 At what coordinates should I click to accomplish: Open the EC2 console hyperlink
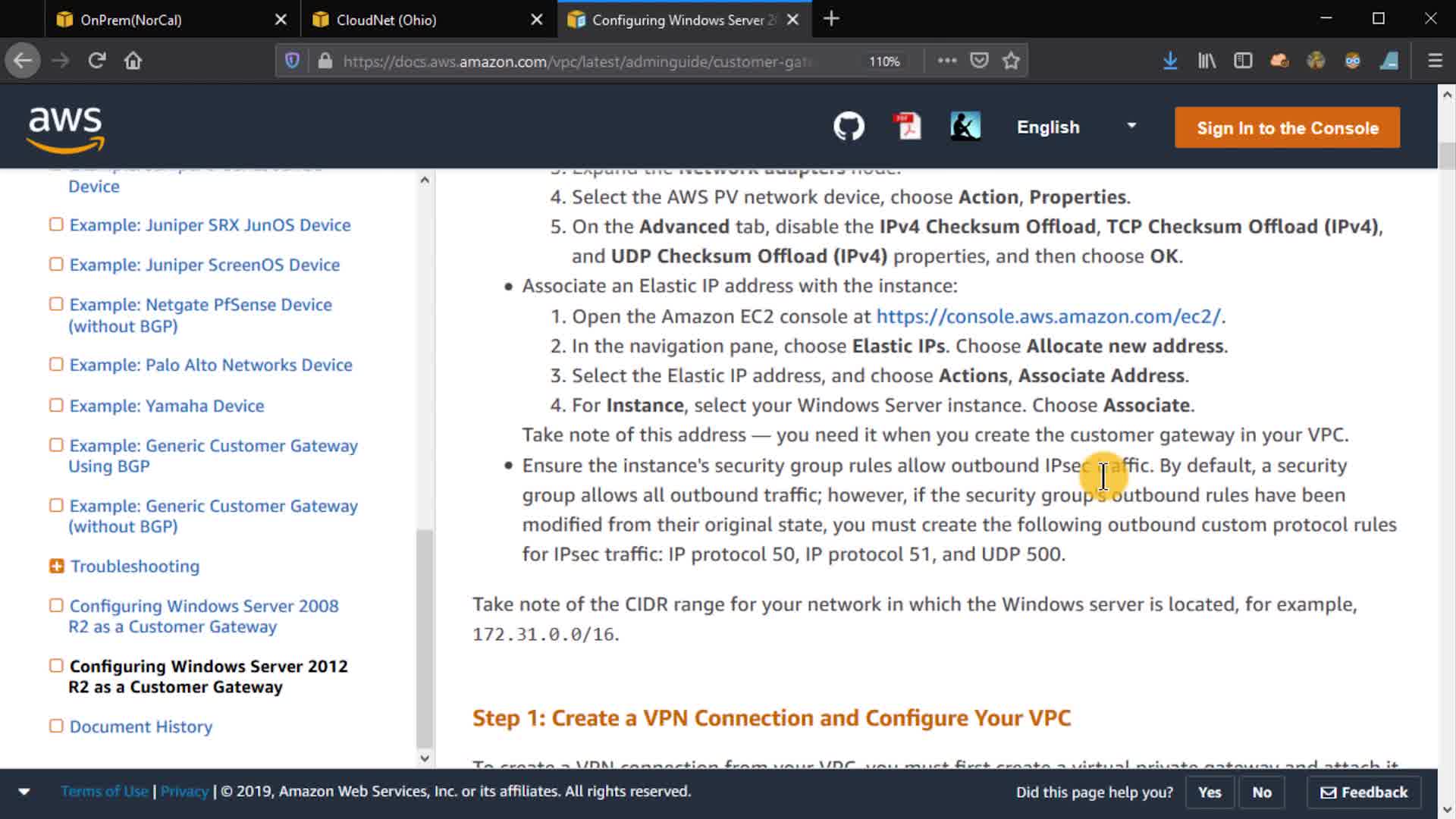click(x=1048, y=316)
